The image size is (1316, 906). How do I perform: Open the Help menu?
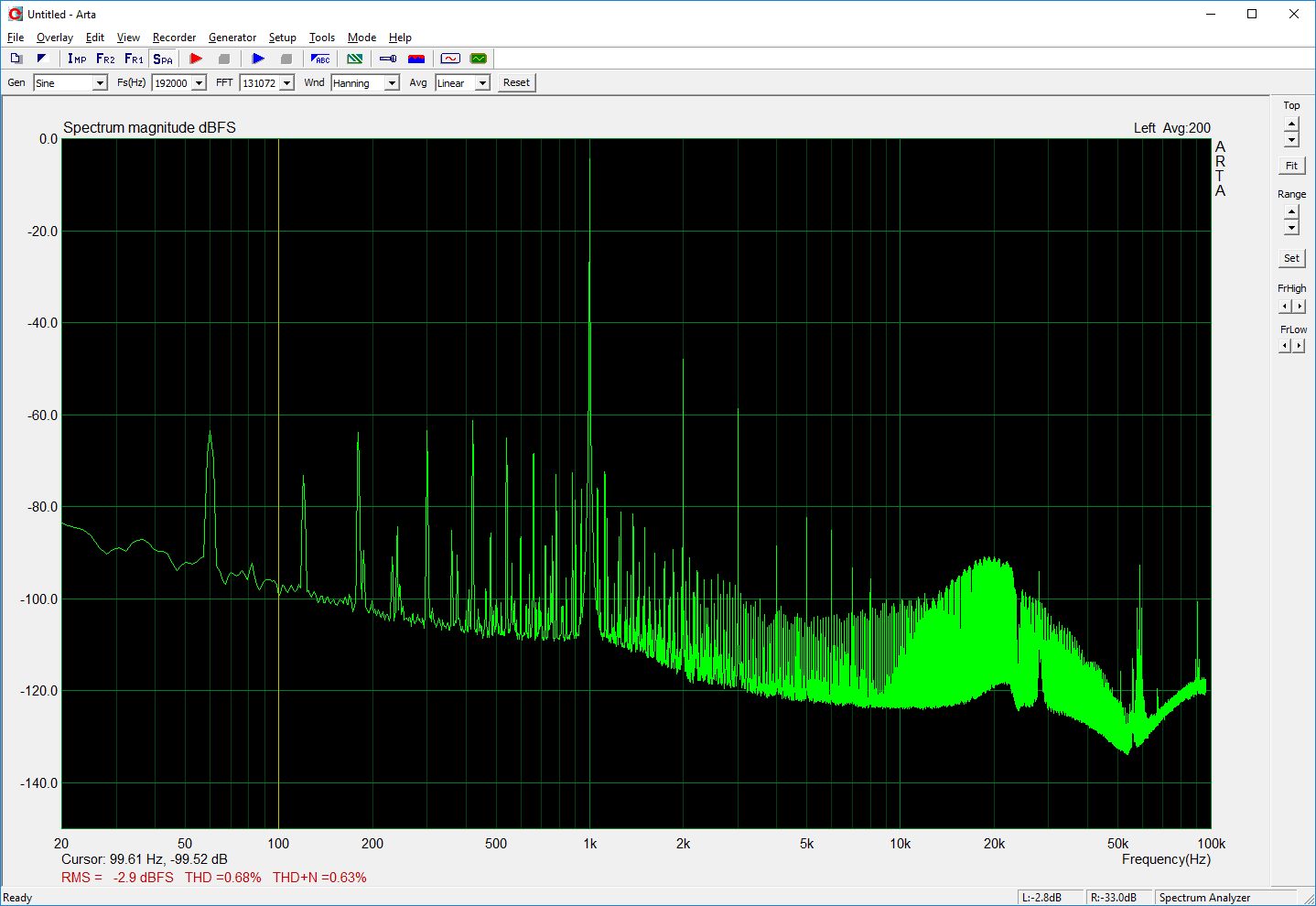tap(400, 38)
